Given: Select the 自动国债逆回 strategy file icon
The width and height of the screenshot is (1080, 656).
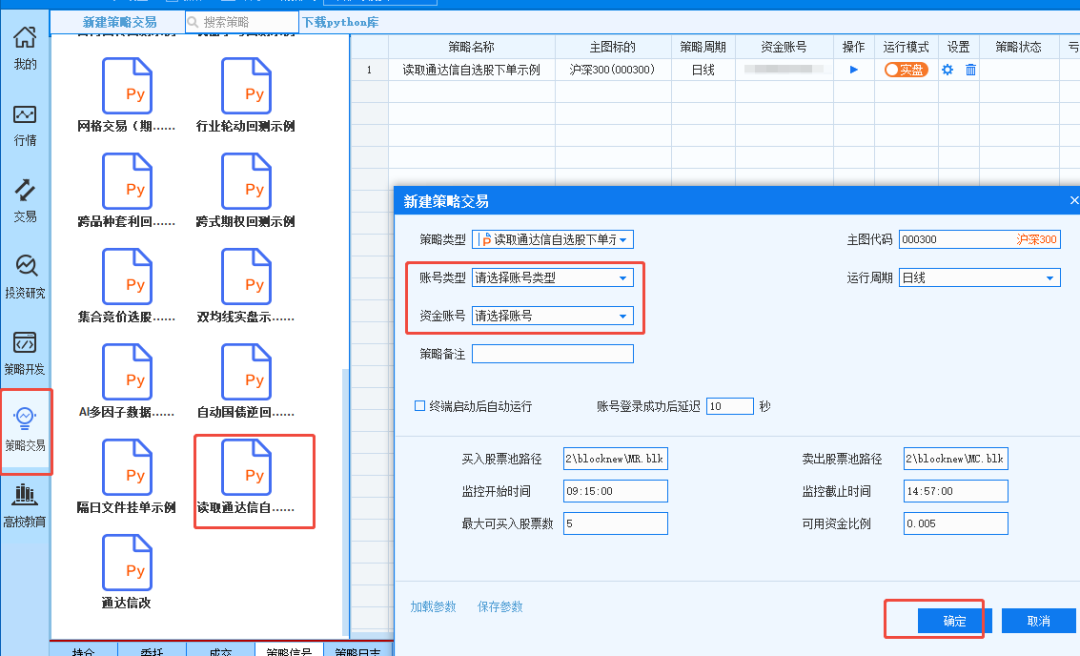Looking at the screenshot, I should coord(246,372).
